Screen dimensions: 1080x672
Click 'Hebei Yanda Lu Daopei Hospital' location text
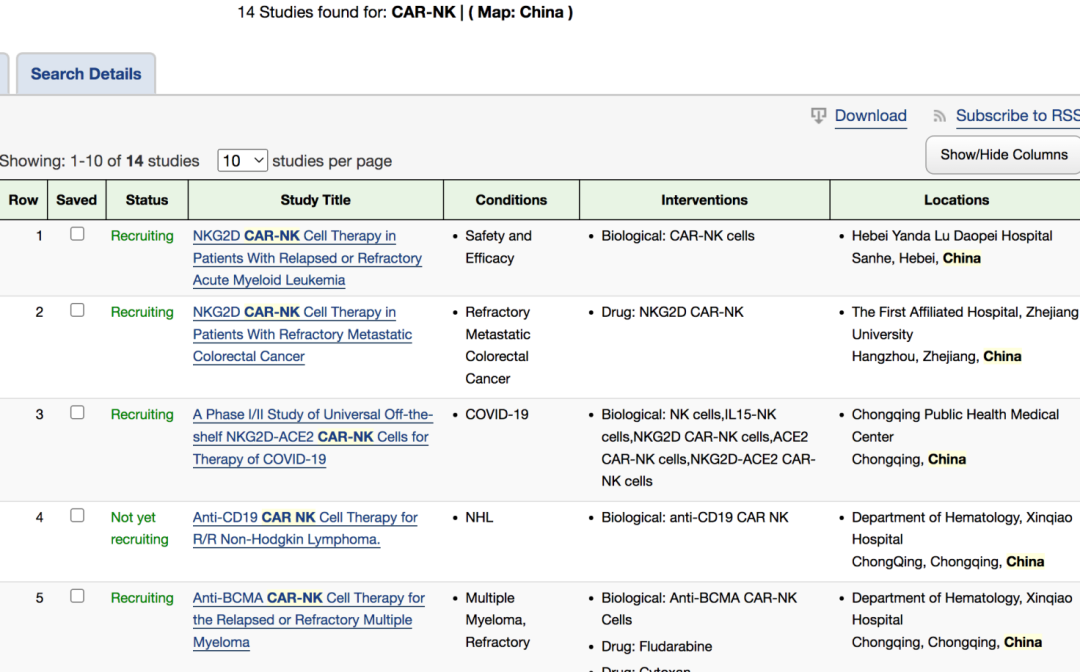(x=952, y=235)
